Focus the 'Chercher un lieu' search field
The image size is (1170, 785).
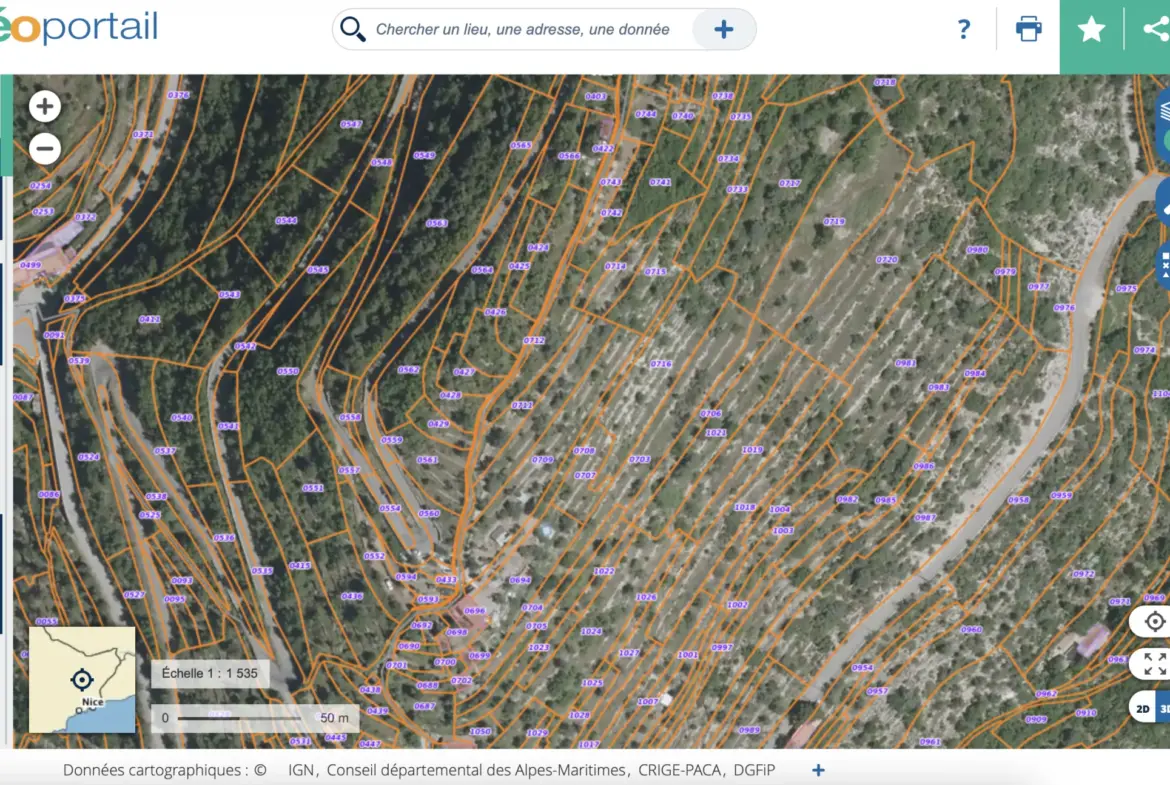[x=522, y=30]
